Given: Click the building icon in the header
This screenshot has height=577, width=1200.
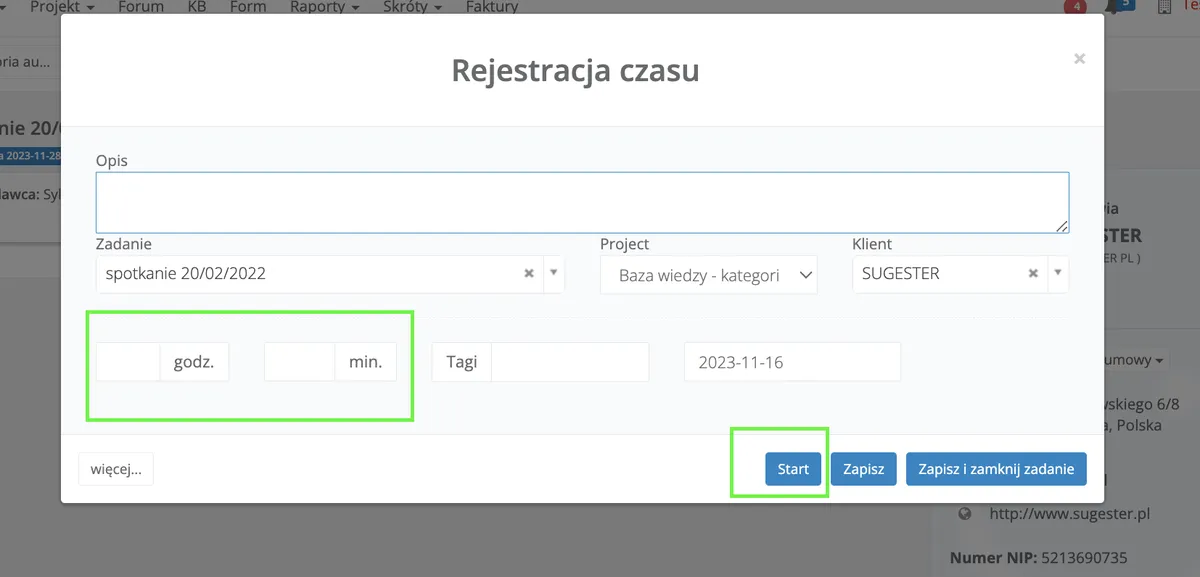Looking at the screenshot, I should [1164, 7].
